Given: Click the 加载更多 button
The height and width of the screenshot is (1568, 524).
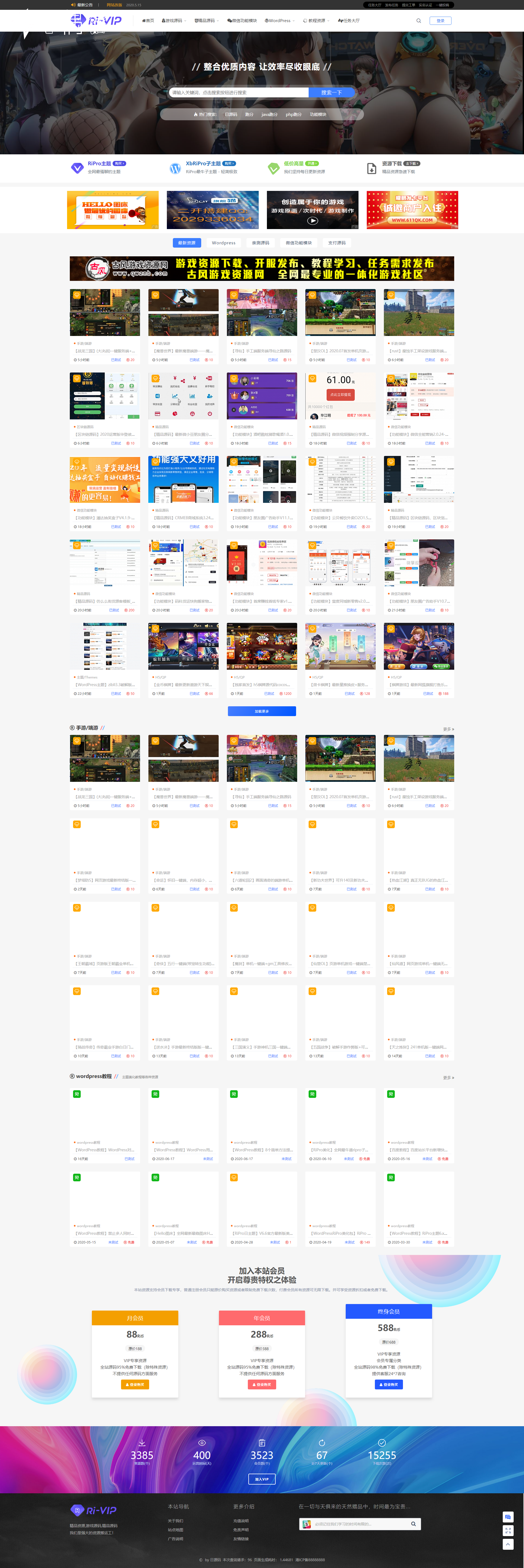Looking at the screenshot, I should (x=262, y=711).
